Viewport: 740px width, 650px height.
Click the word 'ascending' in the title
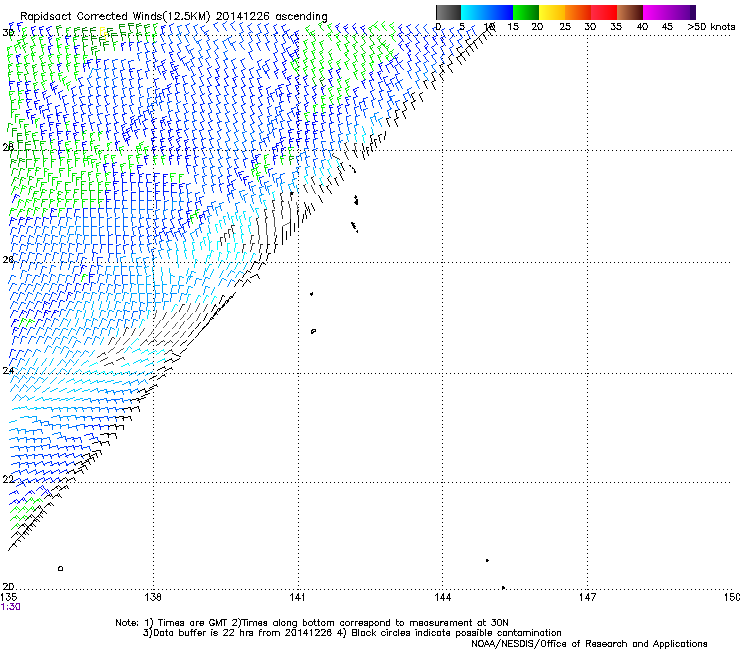[x=301, y=17]
